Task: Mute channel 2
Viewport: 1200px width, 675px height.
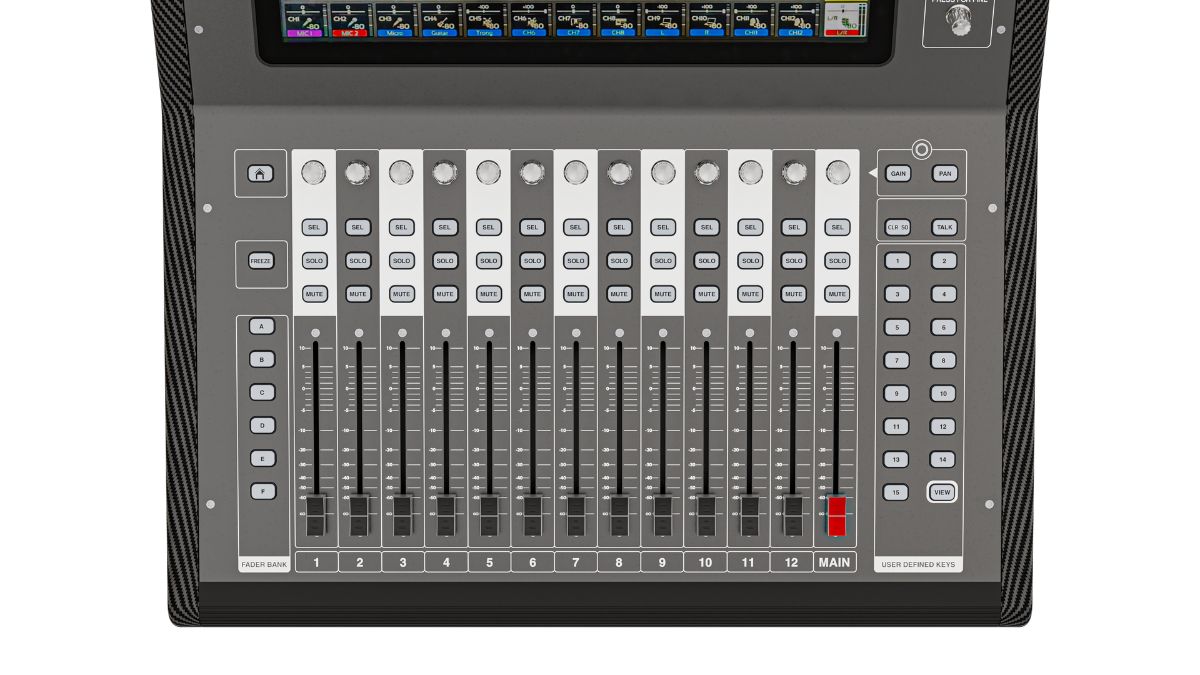Action: [x=358, y=294]
